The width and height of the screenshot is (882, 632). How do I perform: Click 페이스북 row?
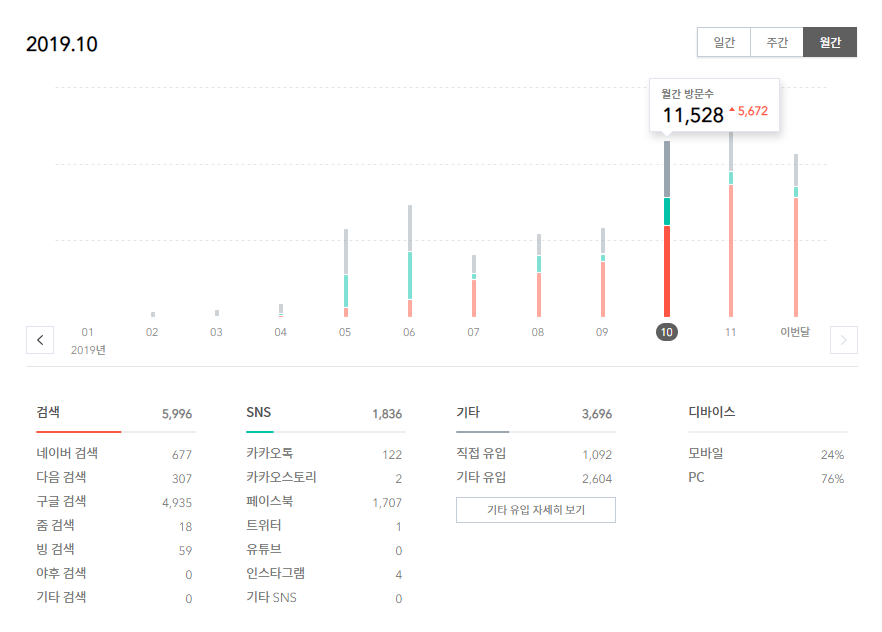[x=325, y=502]
